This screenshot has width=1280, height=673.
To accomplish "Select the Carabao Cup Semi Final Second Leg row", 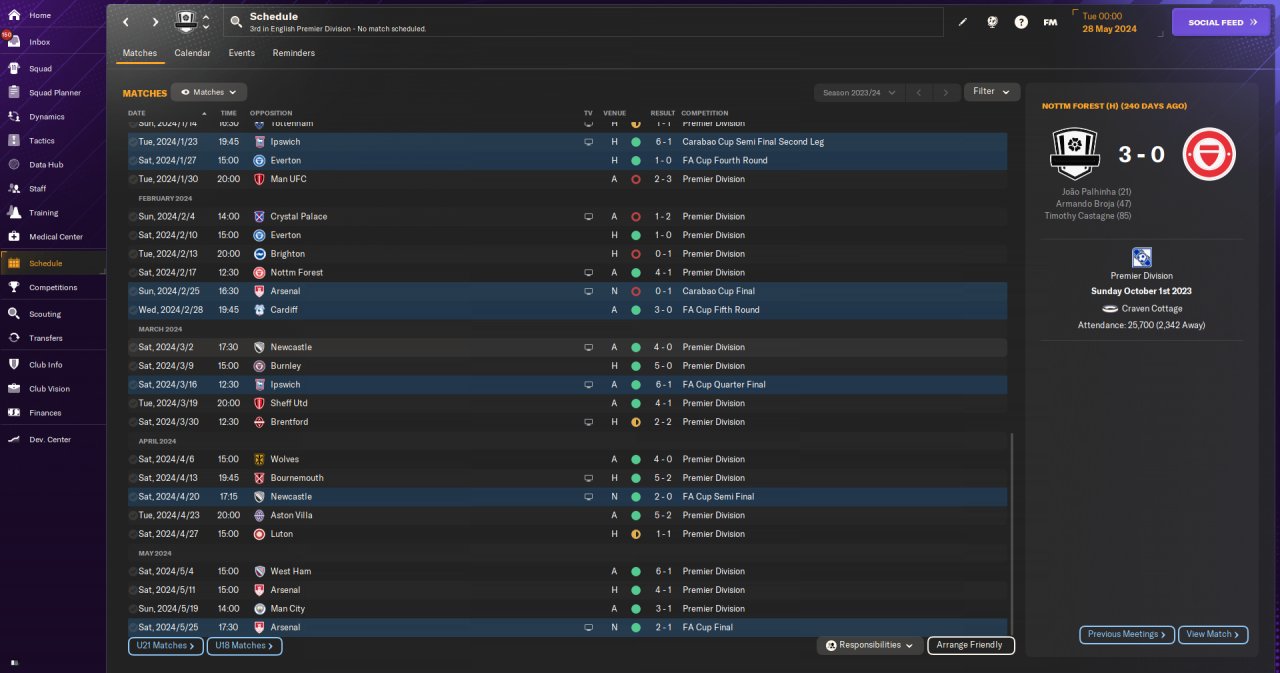I will pos(567,142).
